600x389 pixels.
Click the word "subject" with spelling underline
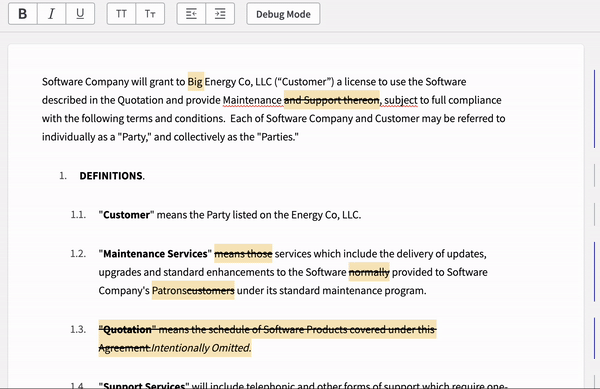tap(401, 100)
